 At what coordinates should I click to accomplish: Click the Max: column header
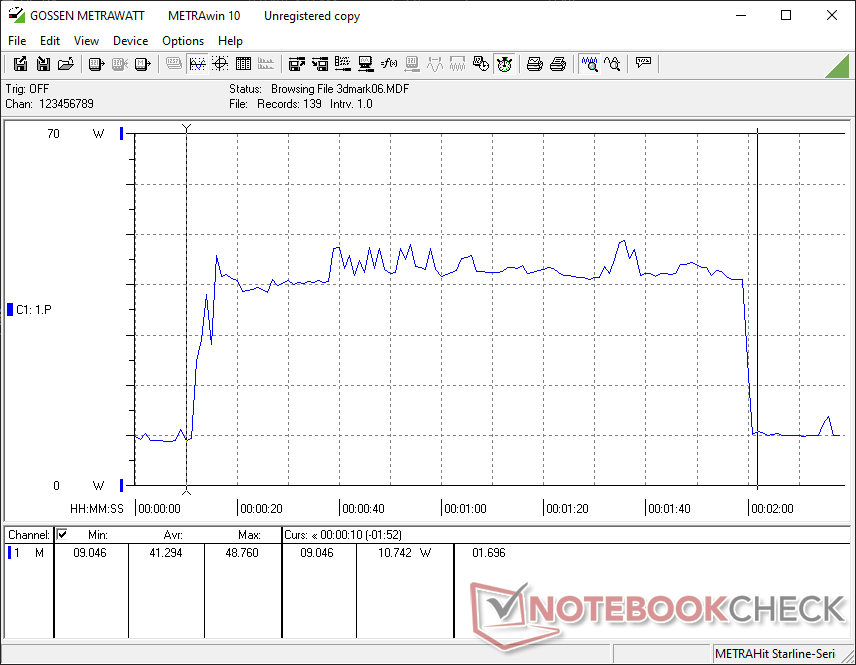click(x=249, y=535)
